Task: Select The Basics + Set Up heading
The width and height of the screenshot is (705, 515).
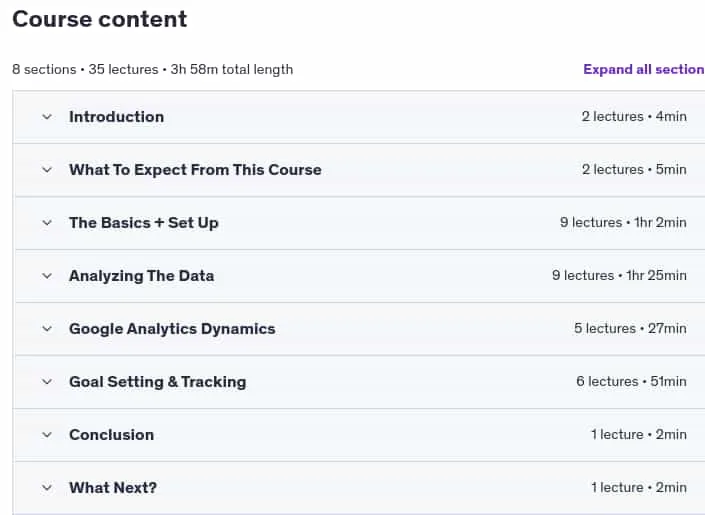Action: point(143,223)
